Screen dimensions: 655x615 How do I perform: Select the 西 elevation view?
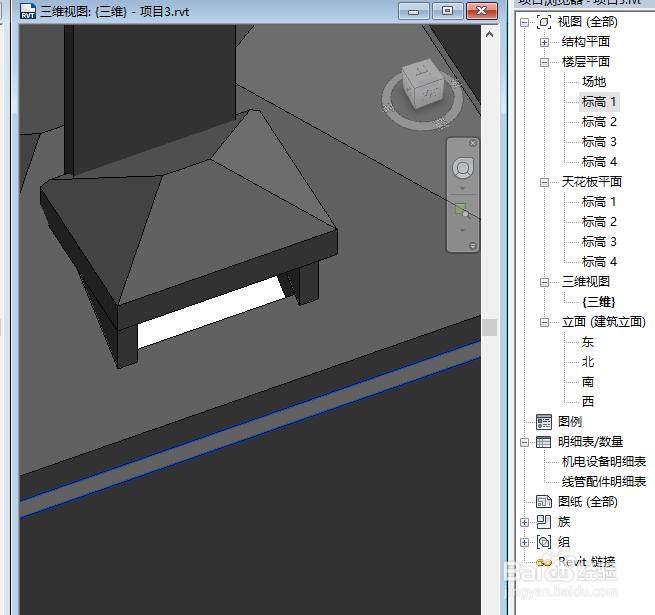[588, 402]
